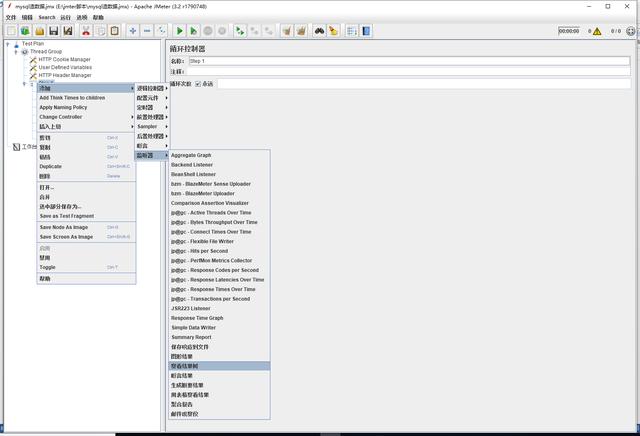Toggle the 永远 (forever) loop checkbox
Screen dimensions: 640x436
[198, 84]
